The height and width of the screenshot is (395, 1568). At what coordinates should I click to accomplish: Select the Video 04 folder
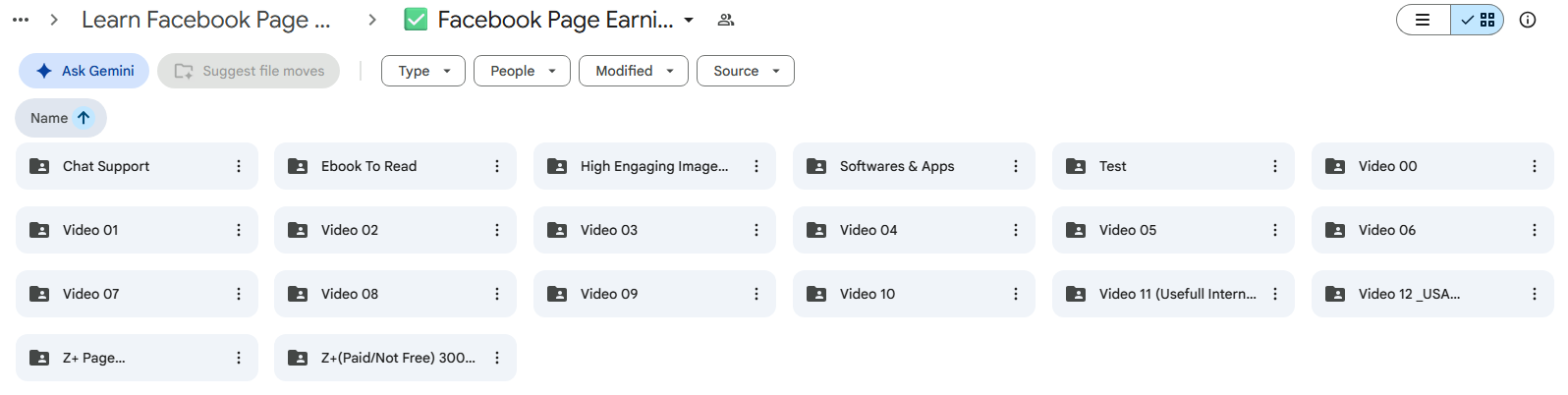[914, 230]
